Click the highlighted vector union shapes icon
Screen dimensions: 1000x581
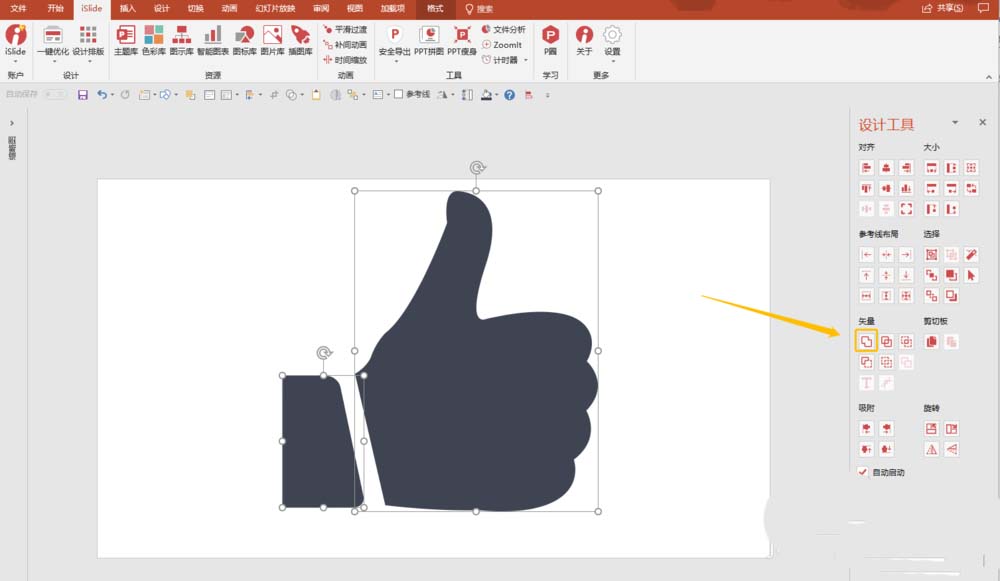[x=866, y=341]
